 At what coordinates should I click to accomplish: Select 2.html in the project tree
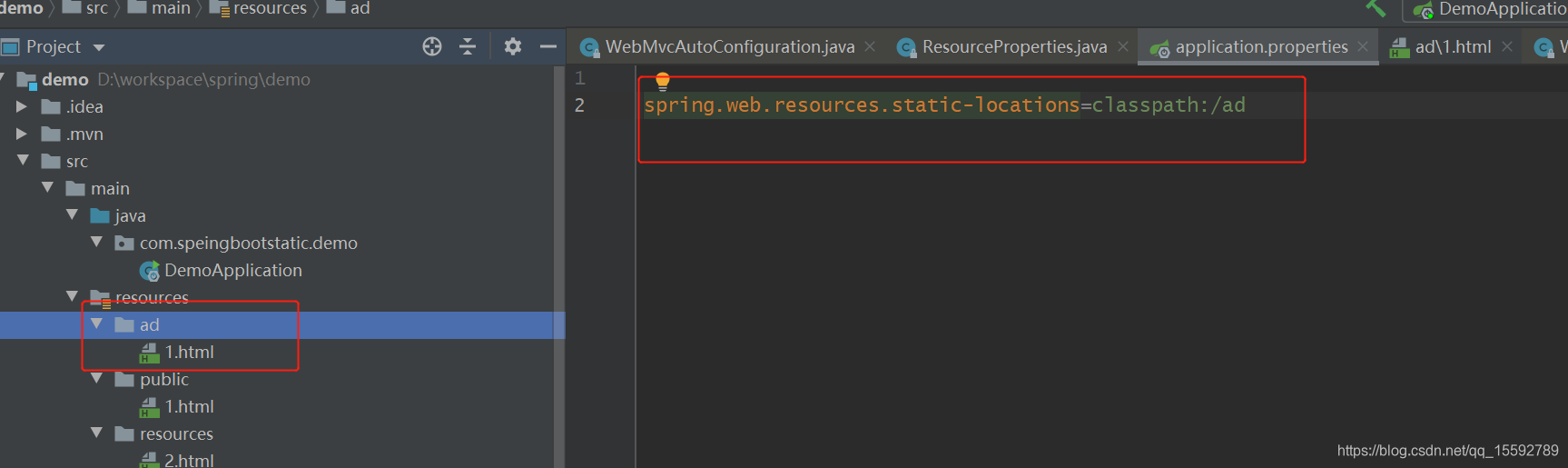point(189,461)
